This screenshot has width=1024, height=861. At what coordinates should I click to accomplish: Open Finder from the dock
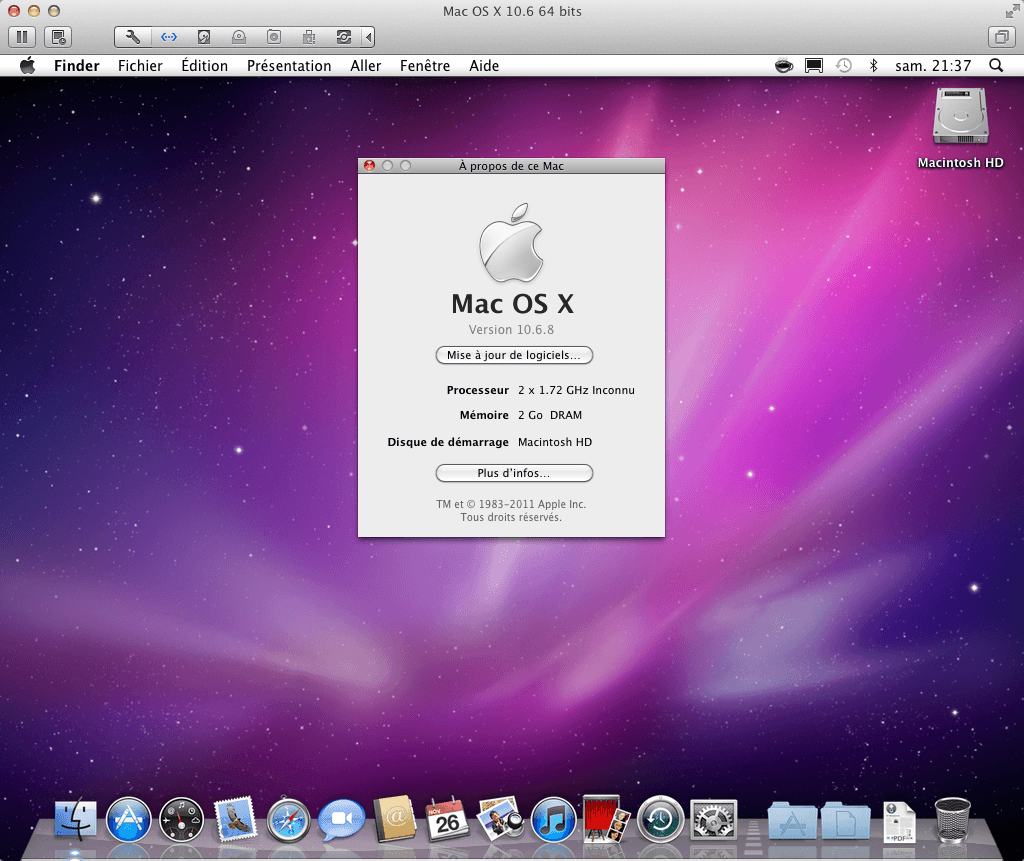[75, 819]
